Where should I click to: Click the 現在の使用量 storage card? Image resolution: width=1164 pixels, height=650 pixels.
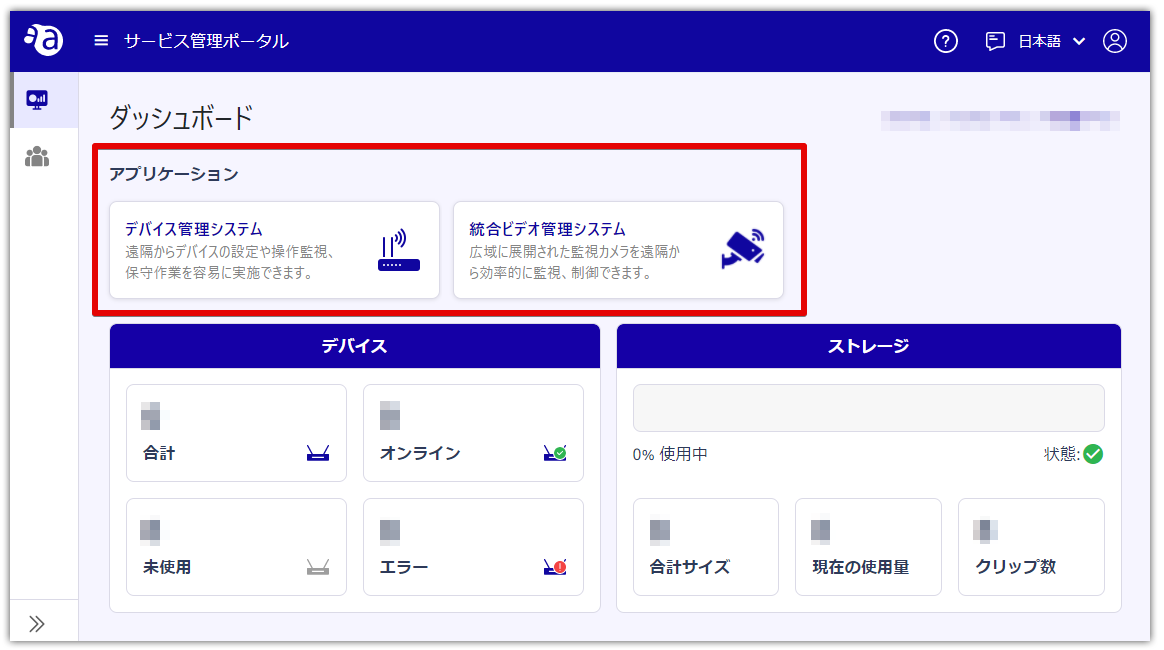868,547
